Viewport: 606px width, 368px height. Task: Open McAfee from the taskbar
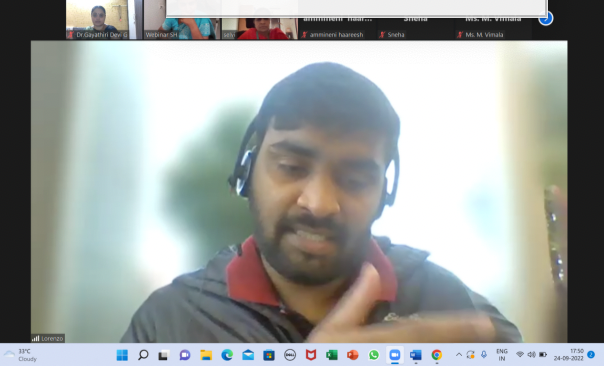click(x=311, y=355)
